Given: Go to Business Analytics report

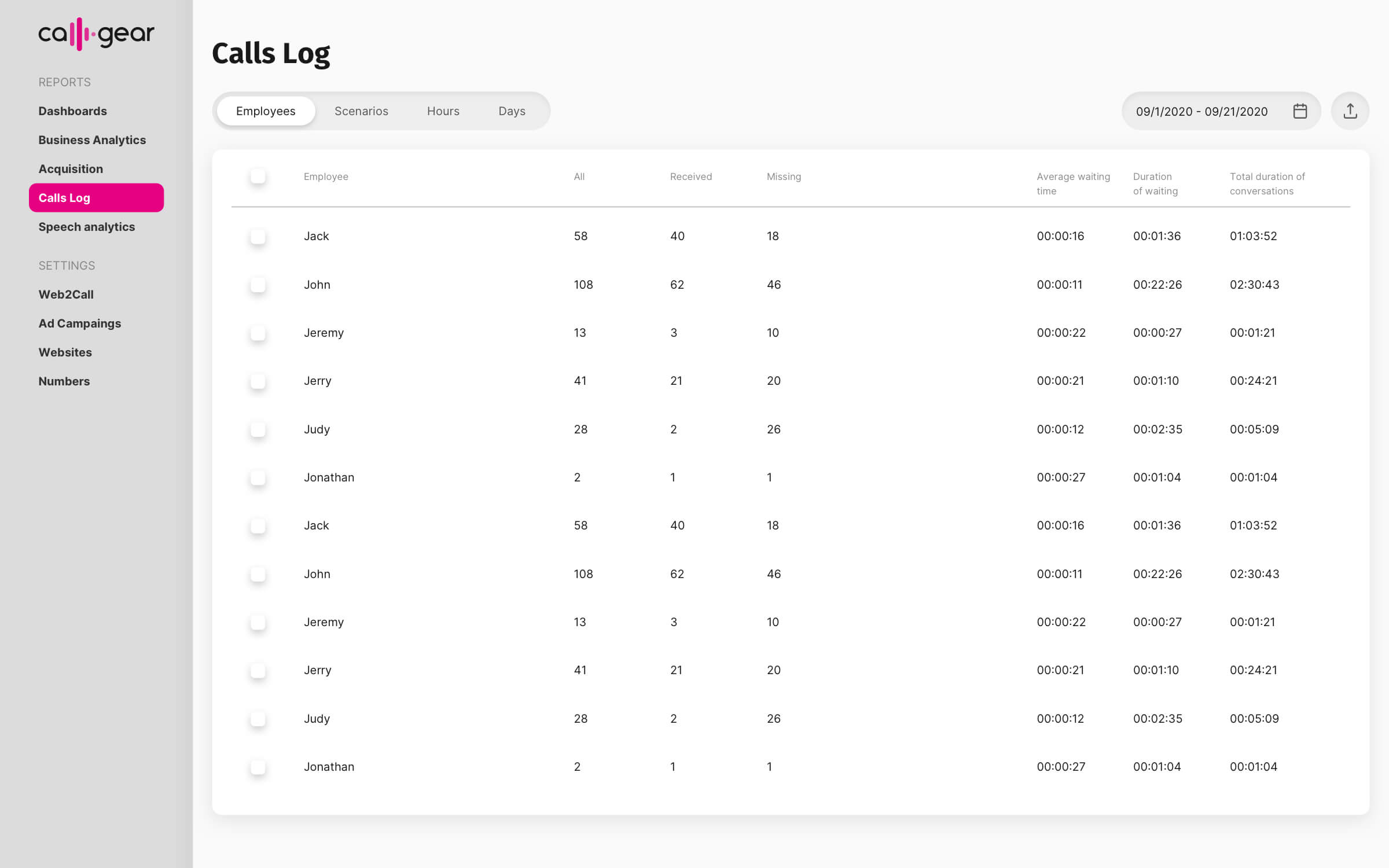Looking at the screenshot, I should click(x=92, y=140).
